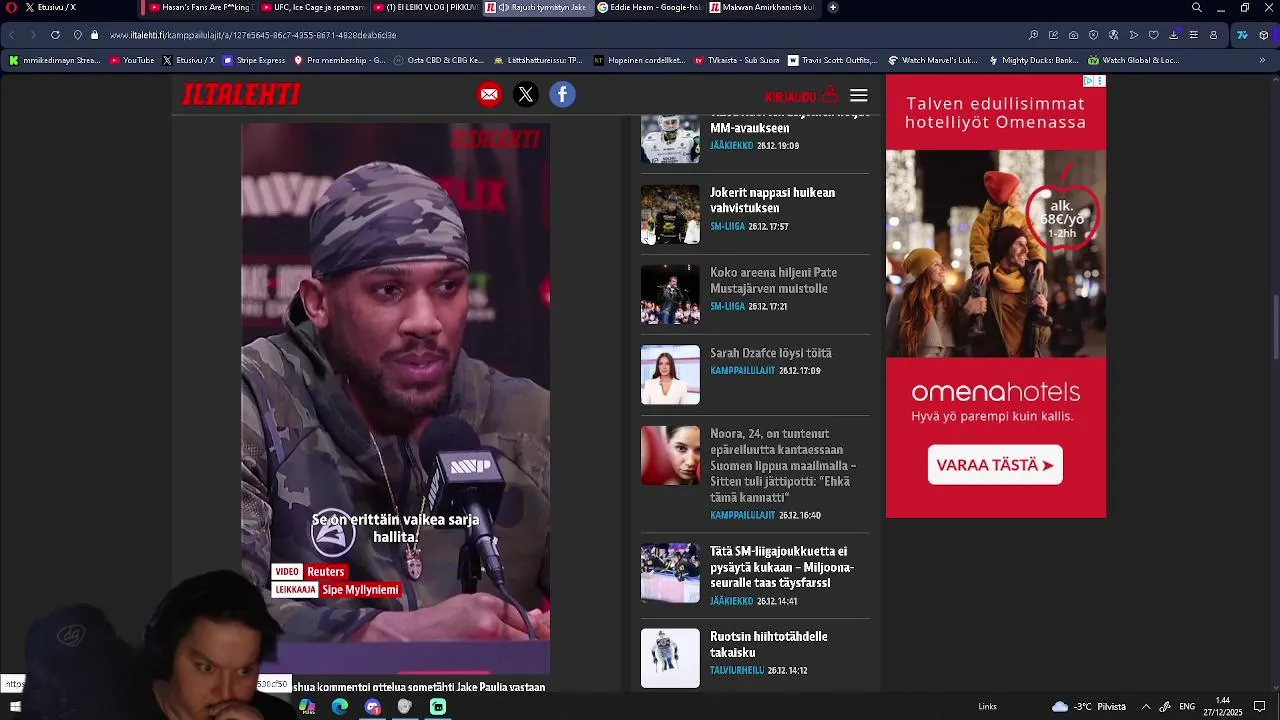Screen dimensions: 1280x720
Task: Add page to bookmarks heart icon
Action: [1153, 35]
